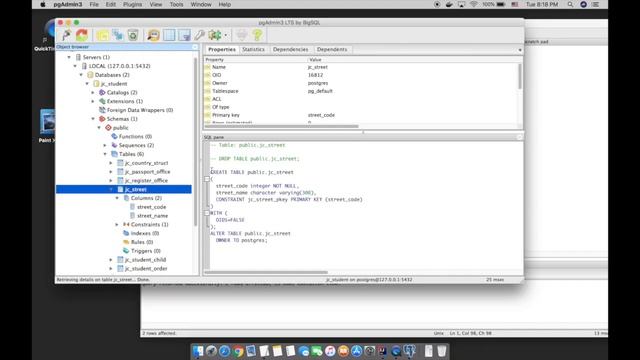Screen dimensions: 640x360
Task: Switch to the Dependents tab
Action: click(332, 49)
